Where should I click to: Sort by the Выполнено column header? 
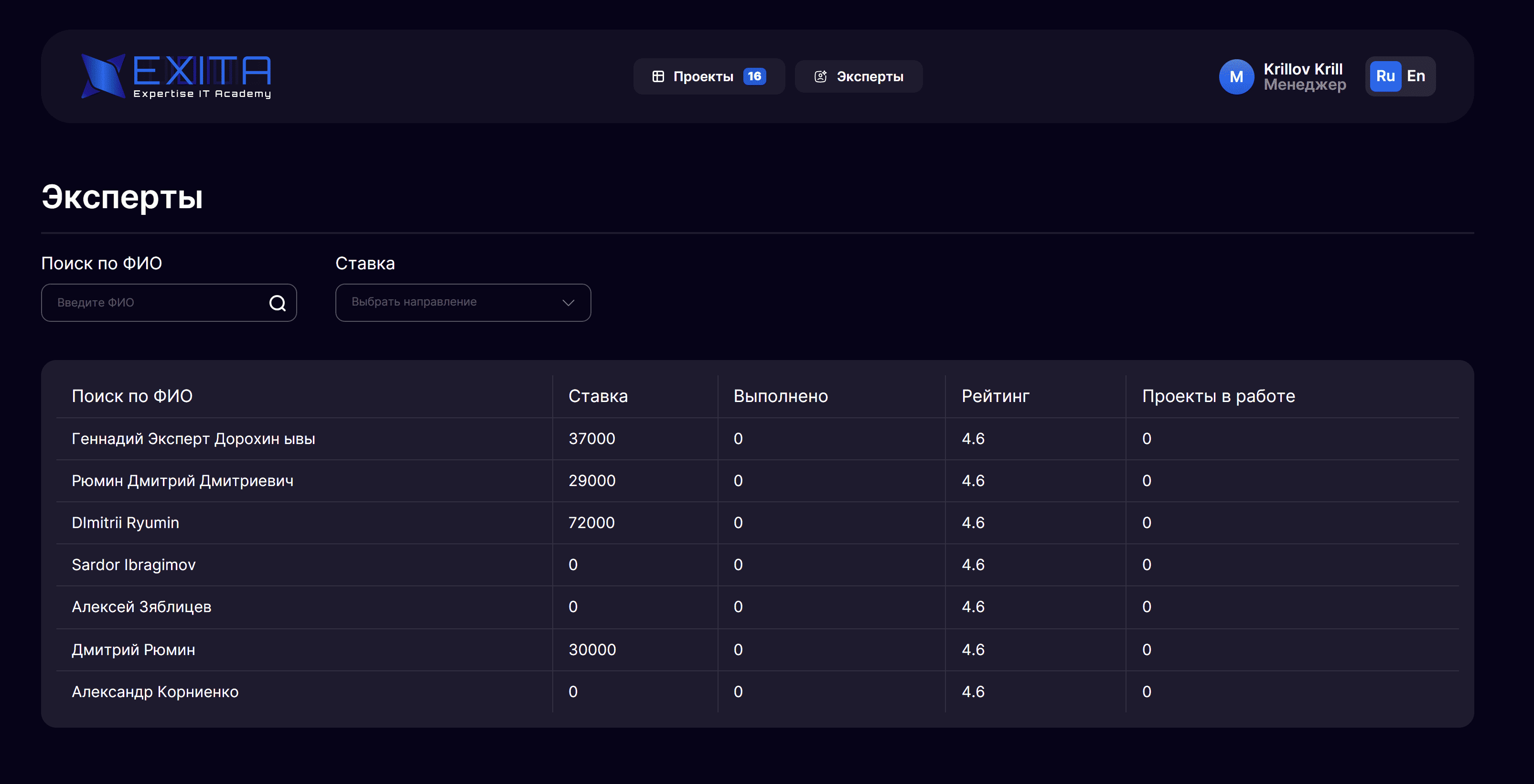tap(780, 396)
